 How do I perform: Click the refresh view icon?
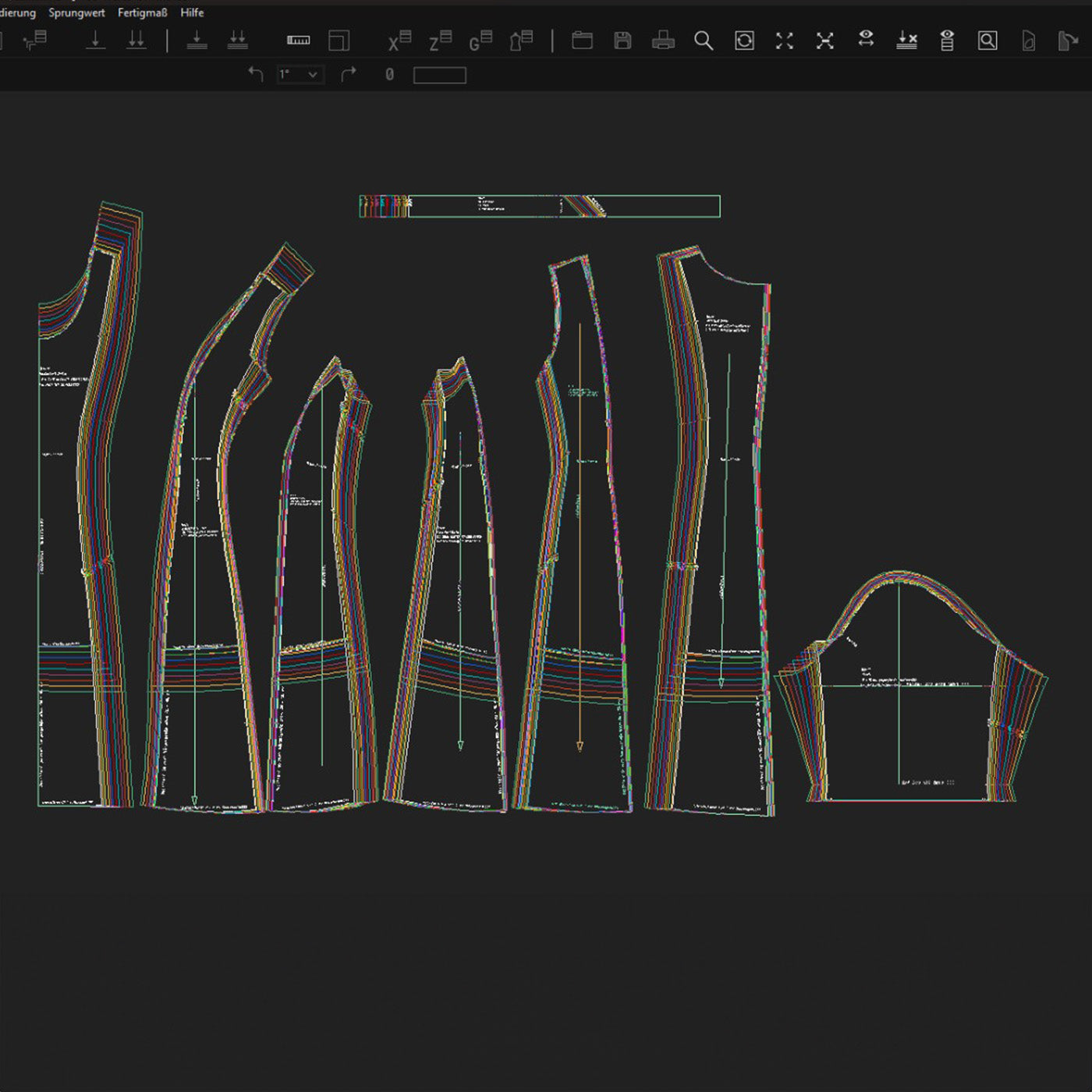tap(744, 41)
